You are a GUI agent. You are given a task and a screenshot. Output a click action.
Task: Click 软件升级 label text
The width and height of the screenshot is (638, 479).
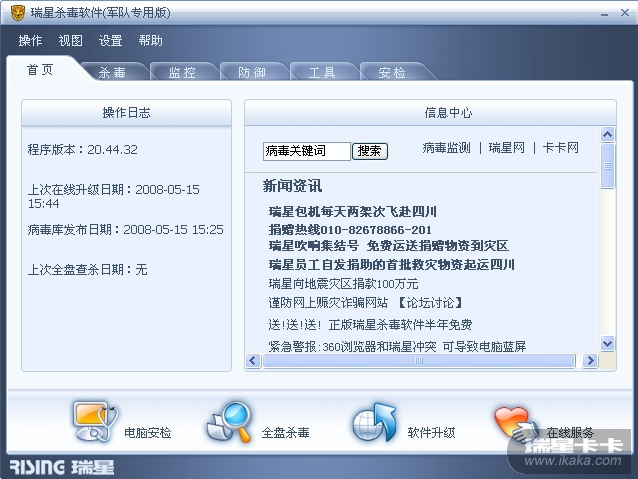coord(431,432)
